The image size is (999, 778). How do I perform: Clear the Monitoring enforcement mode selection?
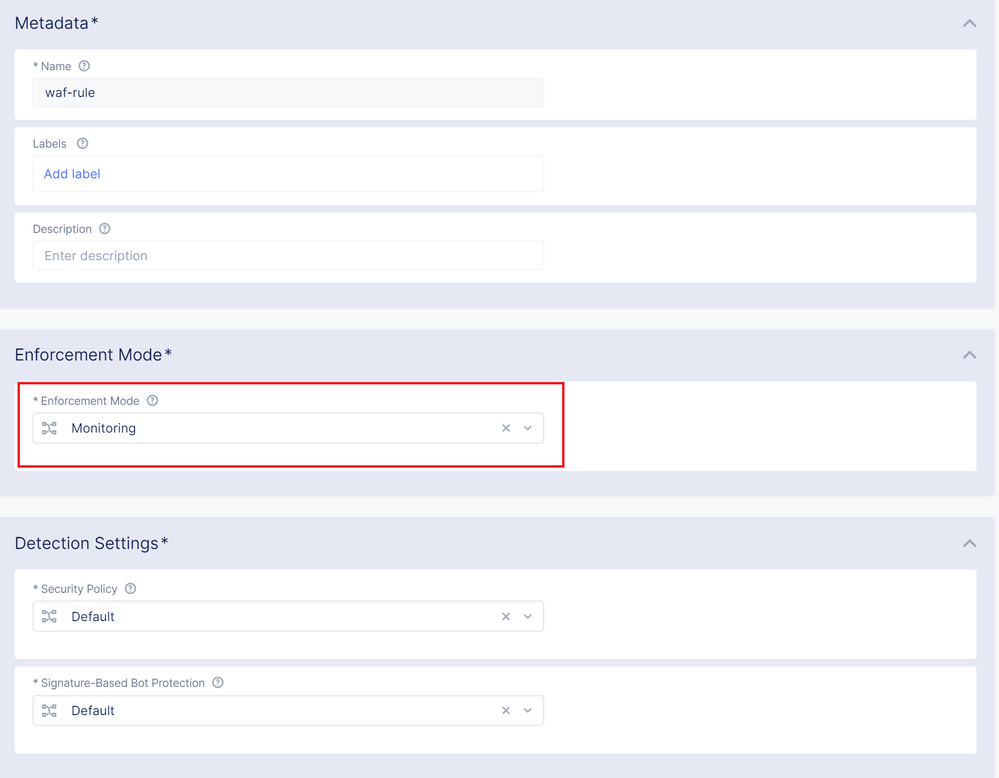(506, 428)
